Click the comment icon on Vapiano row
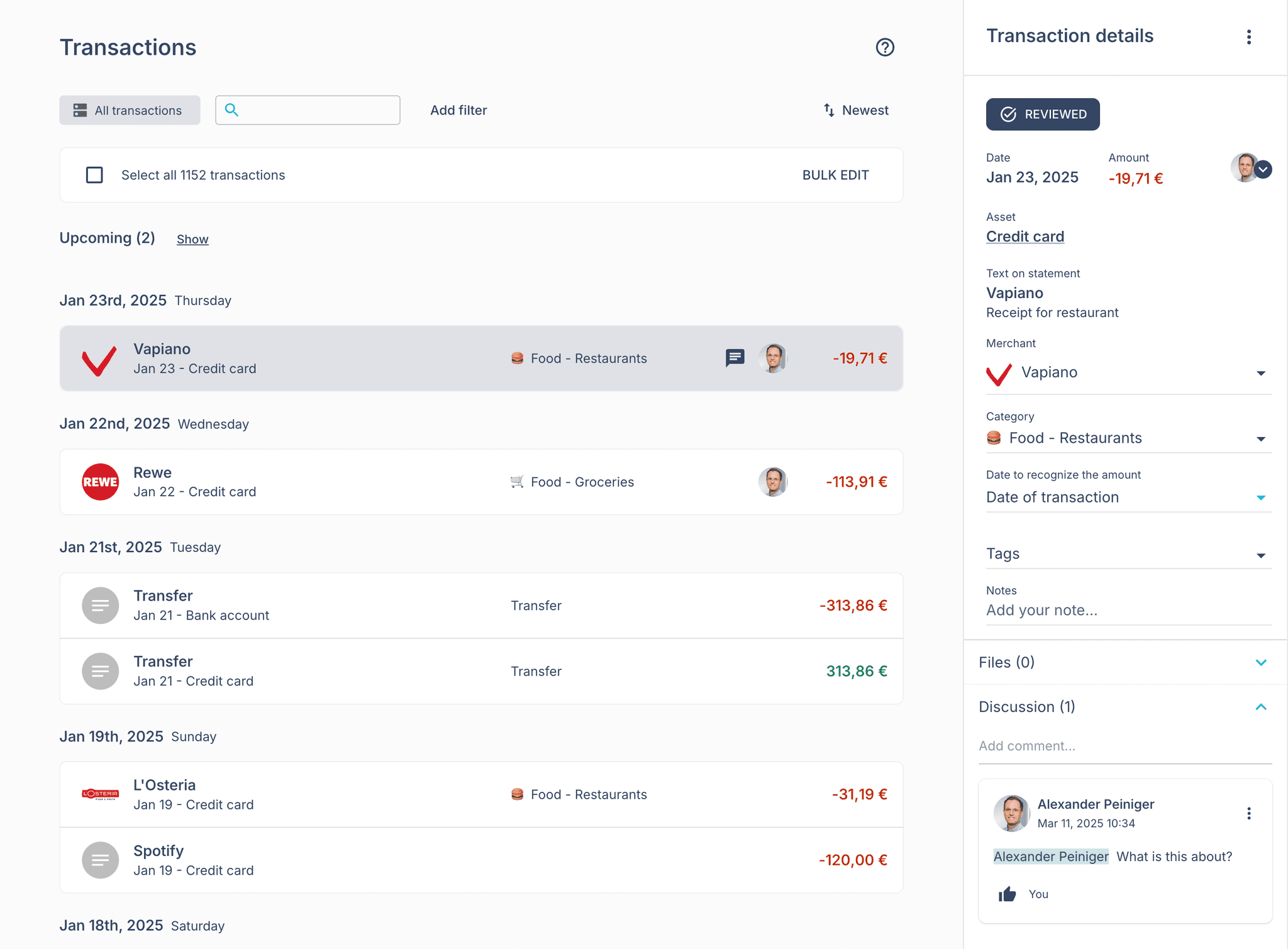 click(735, 358)
